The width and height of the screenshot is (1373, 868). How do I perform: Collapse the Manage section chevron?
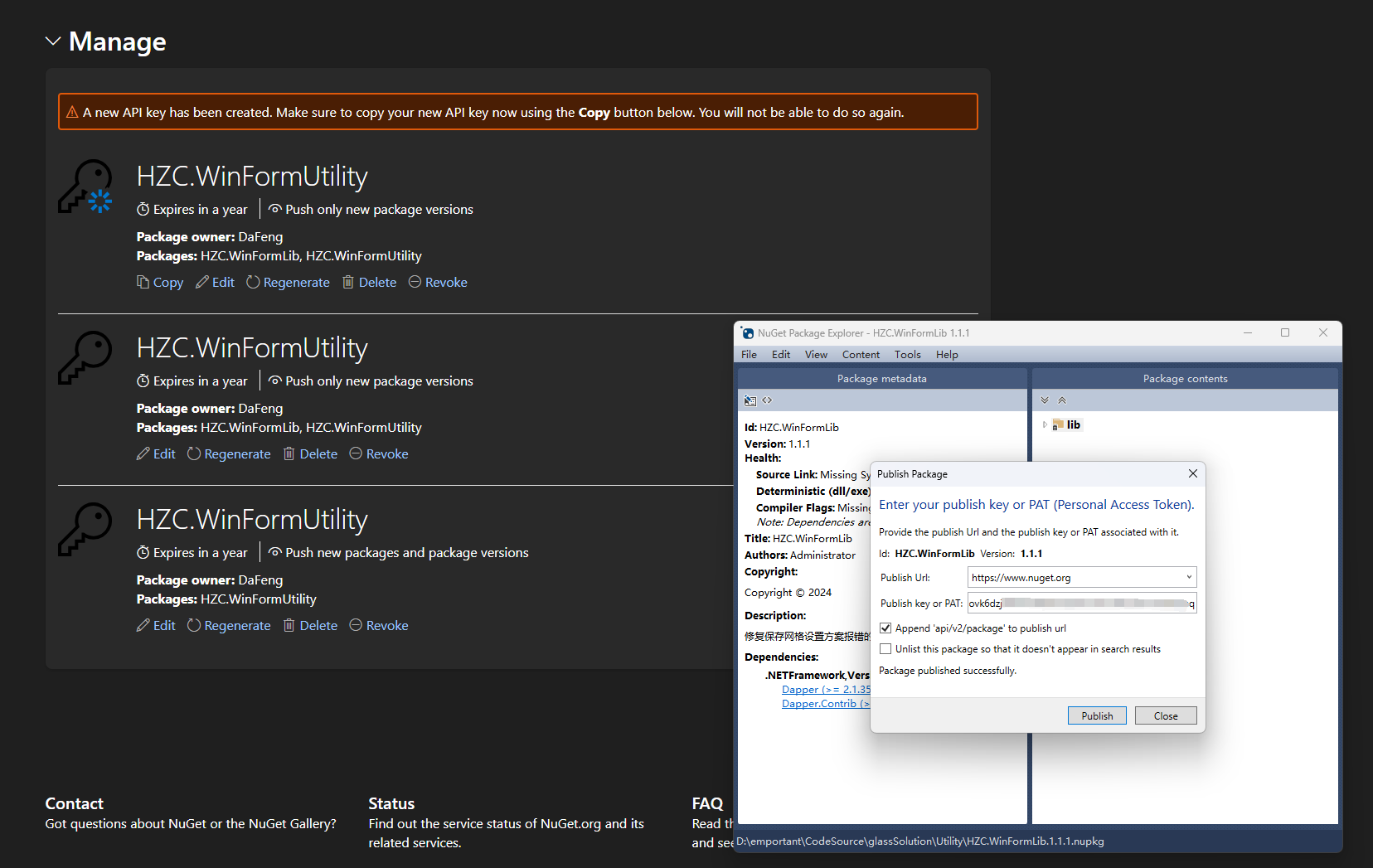pyautogui.click(x=53, y=41)
